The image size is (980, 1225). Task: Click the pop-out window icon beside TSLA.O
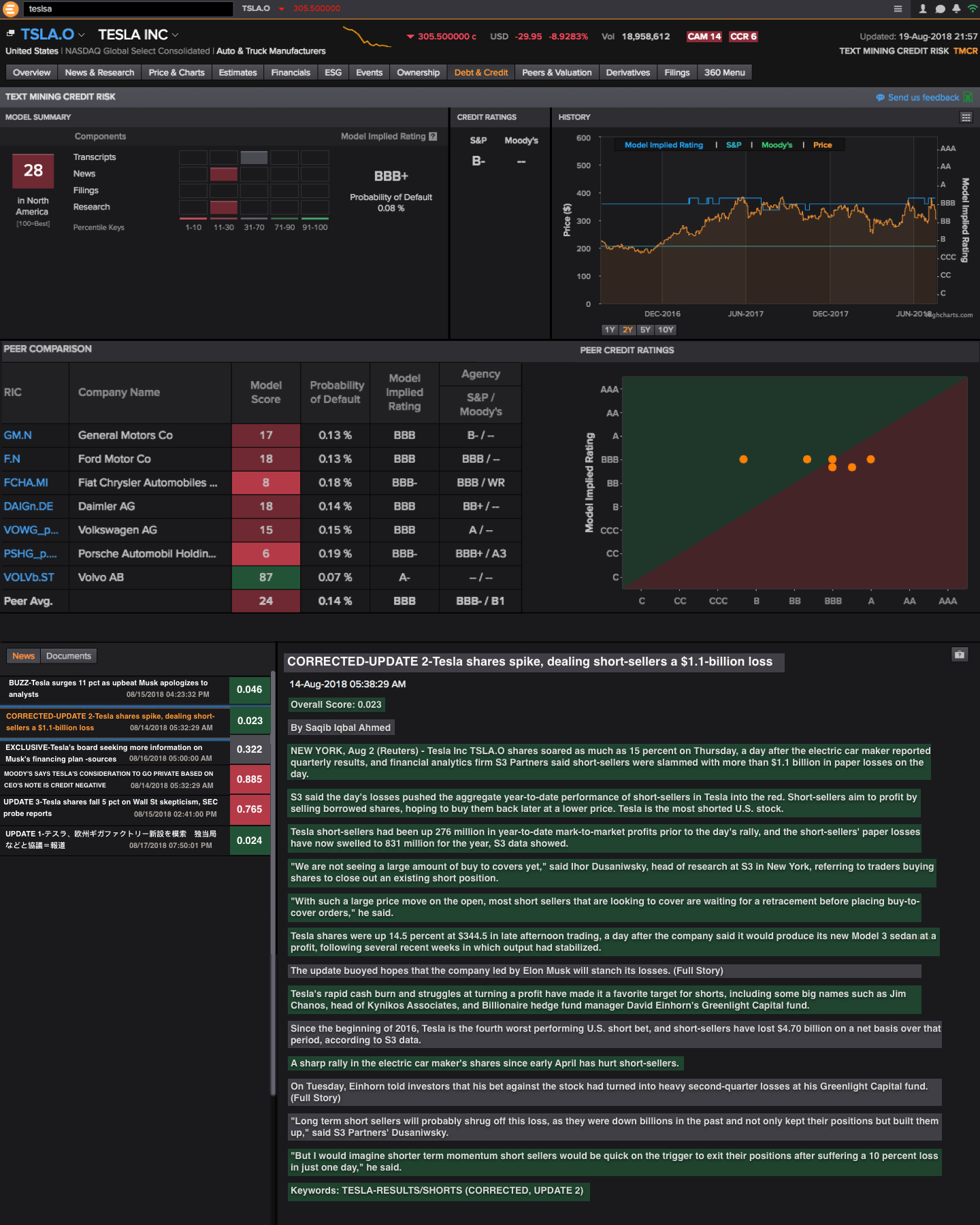click(10, 33)
